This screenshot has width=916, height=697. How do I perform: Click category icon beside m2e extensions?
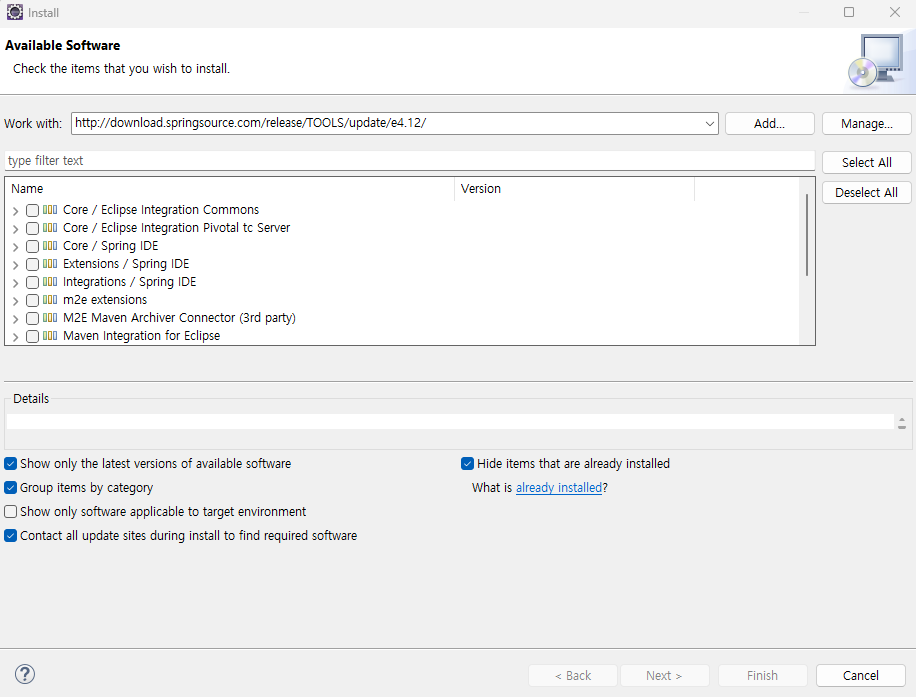point(50,300)
